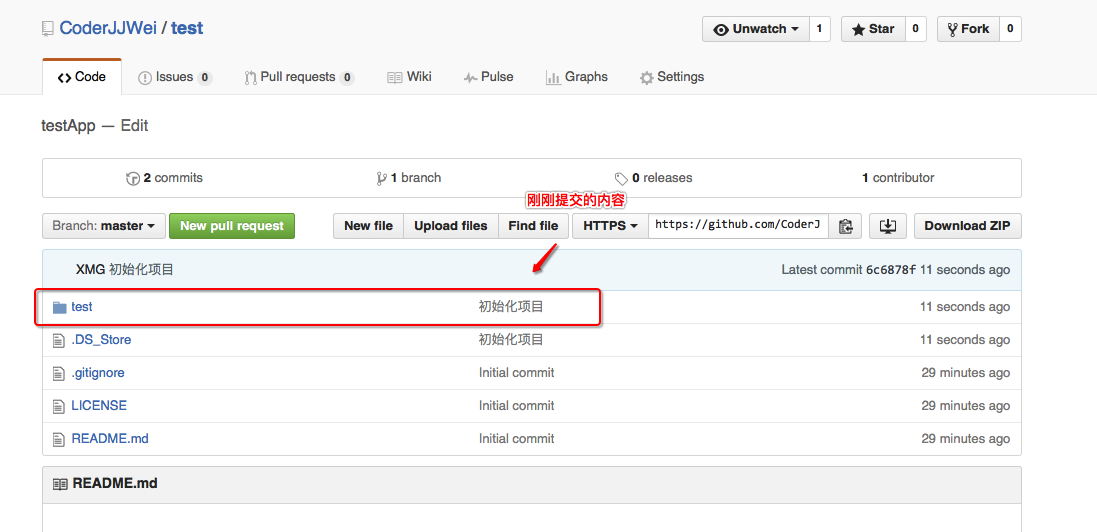Image resolution: width=1097 pixels, height=532 pixels.
Task: Click the repository book icon beside CoderJJWei
Action: [48, 29]
